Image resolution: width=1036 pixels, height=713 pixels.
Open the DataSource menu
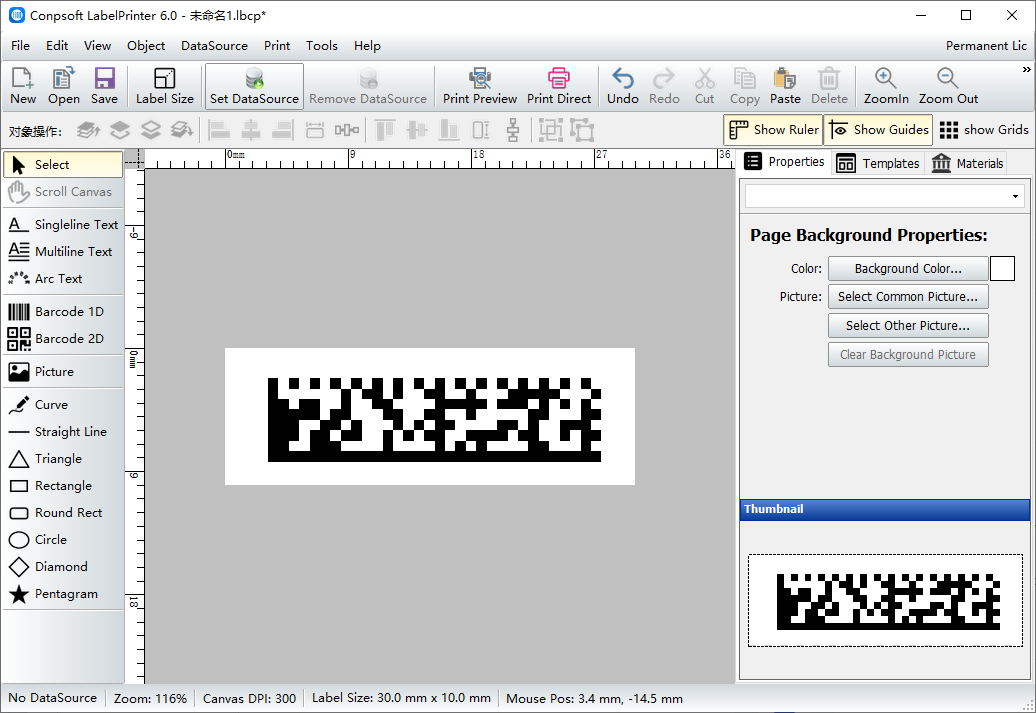coord(214,46)
